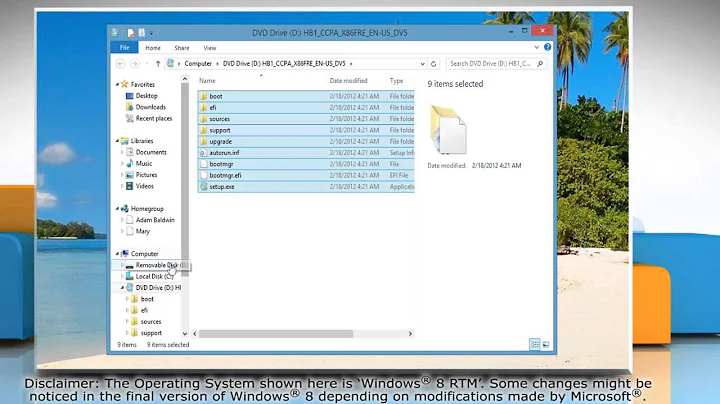Collapse the Libraries section
This screenshot has height=404, width=720.
click(117, 141)
